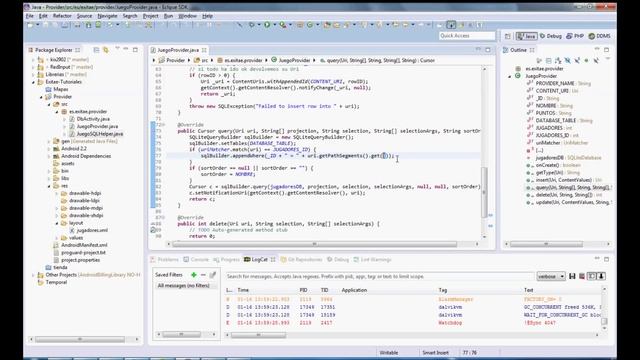Toggle the Scroll Lock in LogCat

[x=601, y=276]
